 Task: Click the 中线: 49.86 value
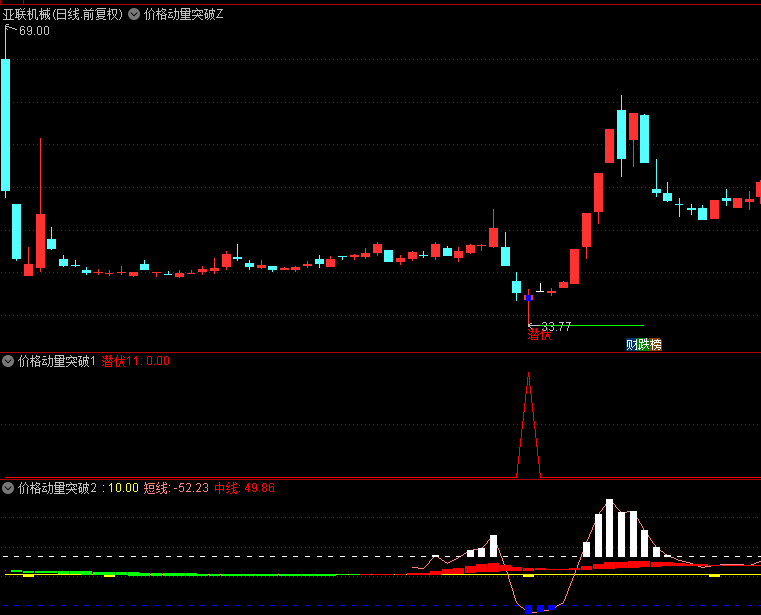[245, 488]
